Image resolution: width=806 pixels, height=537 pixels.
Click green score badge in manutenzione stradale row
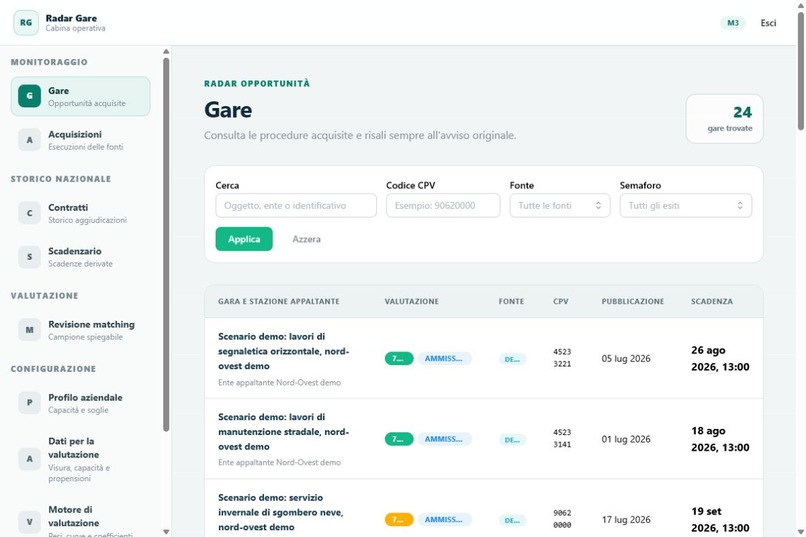click(399, 439)
